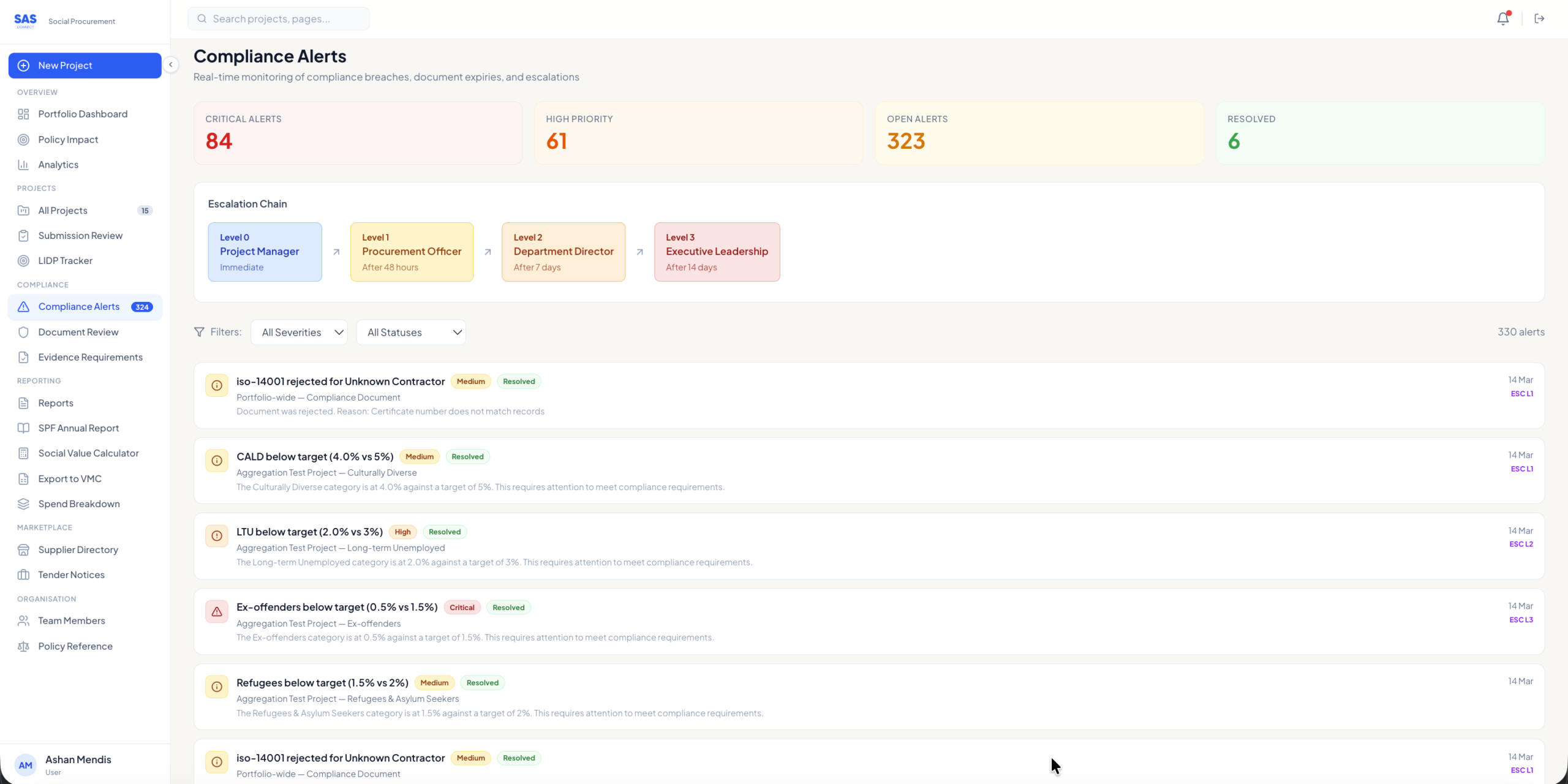Click the SAS Connect logo
Screen dimensions: 1568x784
pos(25,21)
